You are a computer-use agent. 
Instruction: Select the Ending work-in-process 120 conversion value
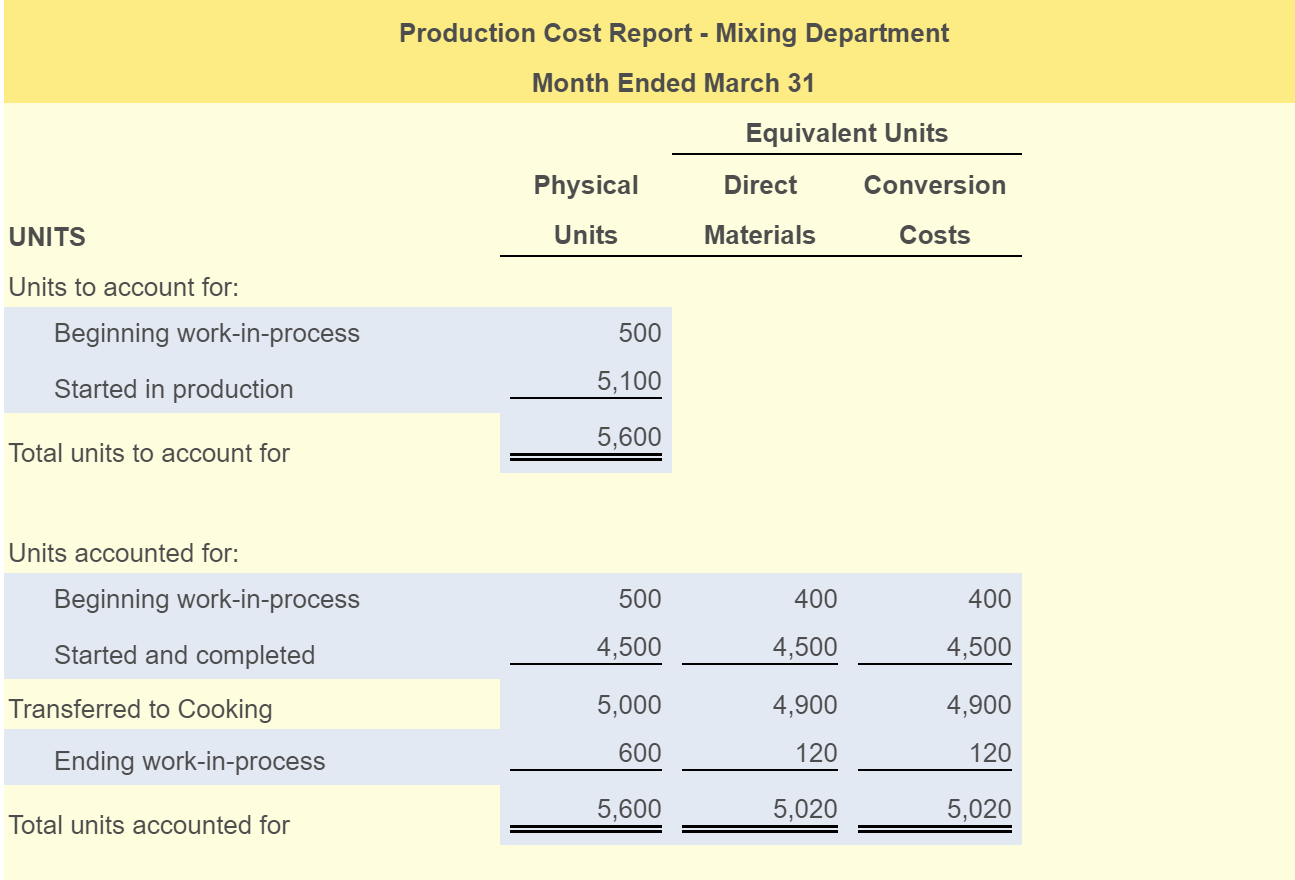[x=990, y=753]
